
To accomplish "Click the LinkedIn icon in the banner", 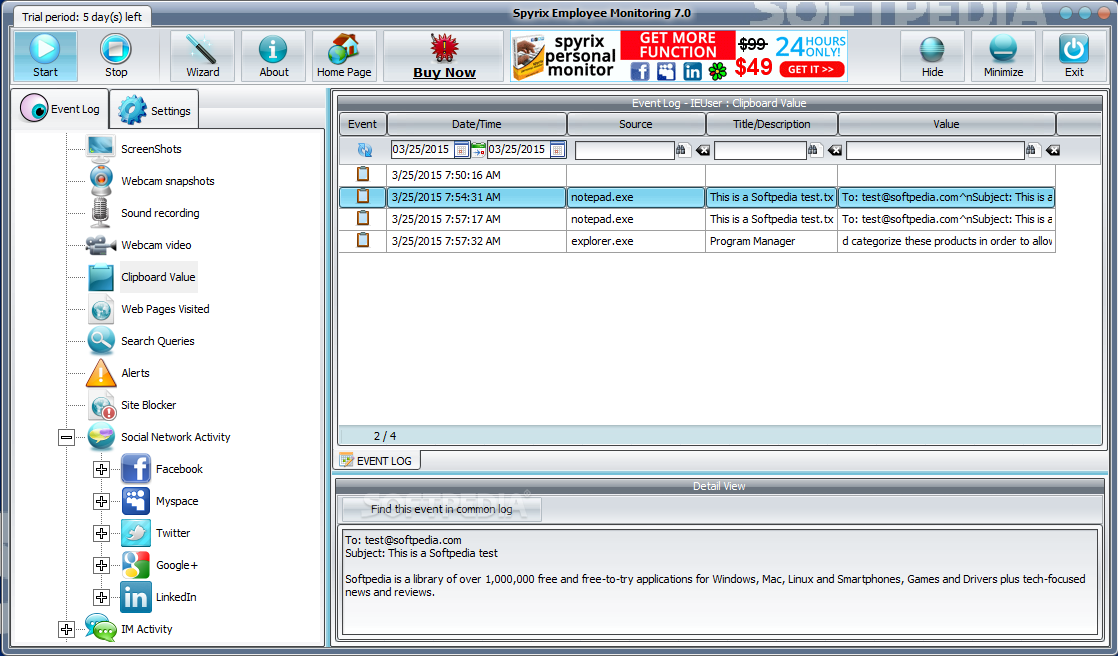I will pyautogui.click(x=692, y=71).
